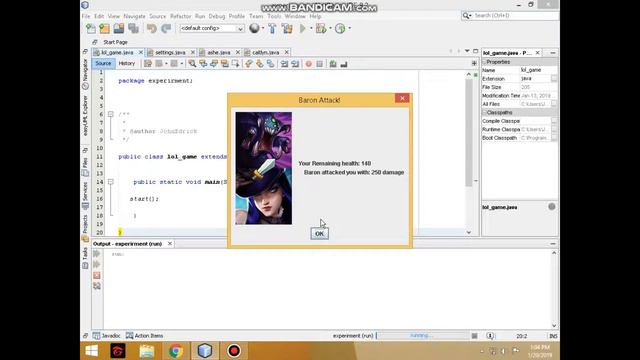
Task: Open the Action Items window button
Action: (x=144, y=336)
